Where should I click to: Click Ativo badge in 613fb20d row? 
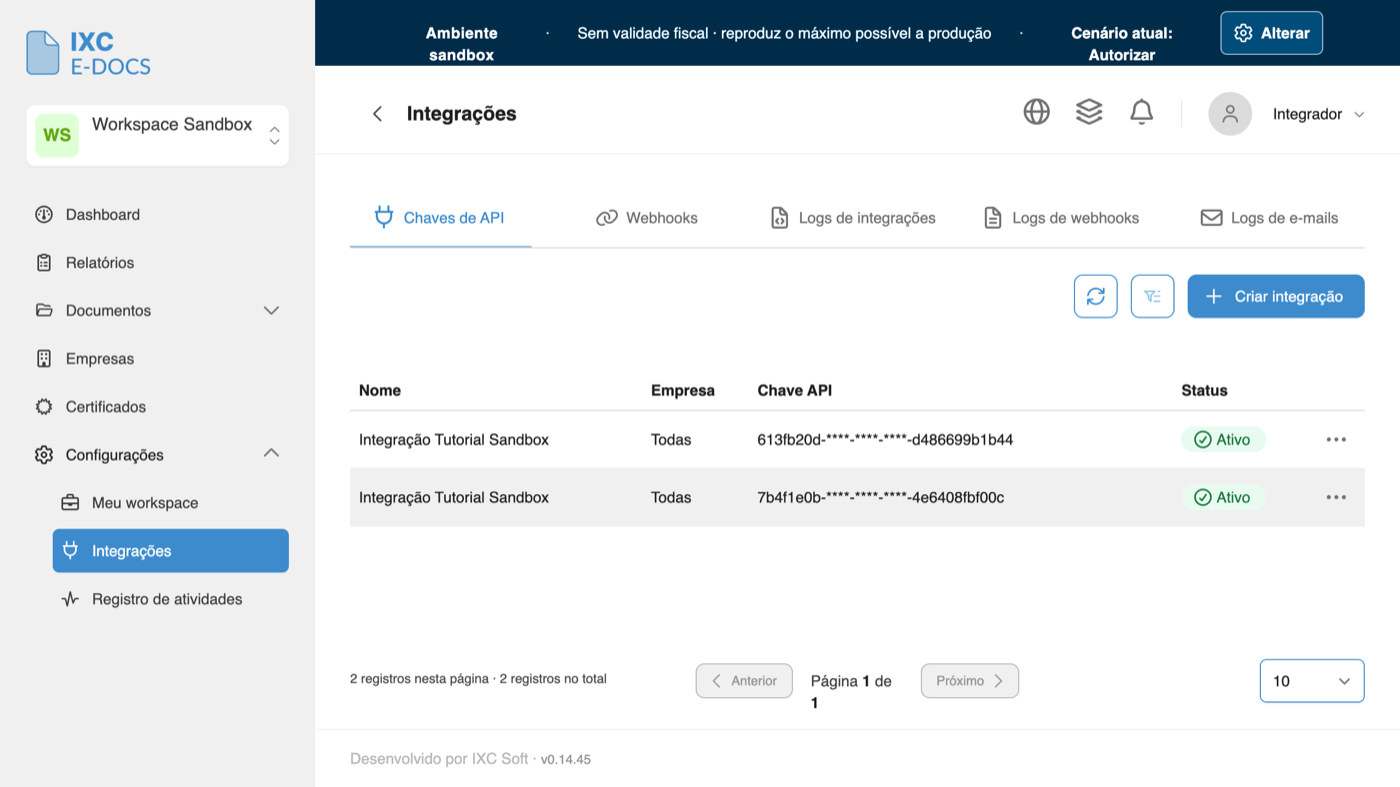tap(1223, 439)
